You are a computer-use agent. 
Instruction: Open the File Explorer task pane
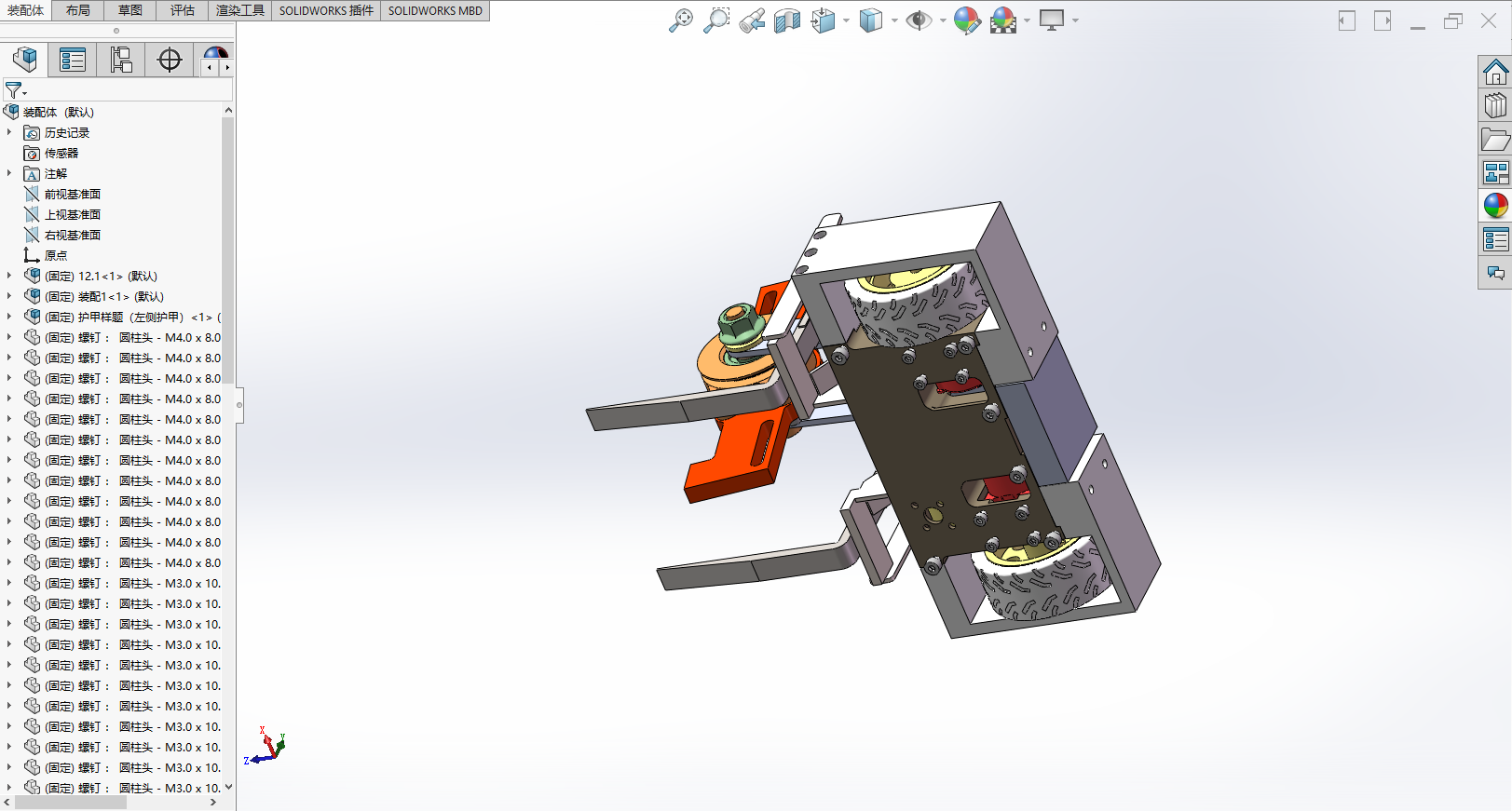pyautogui.click(x=1495, y=139)
